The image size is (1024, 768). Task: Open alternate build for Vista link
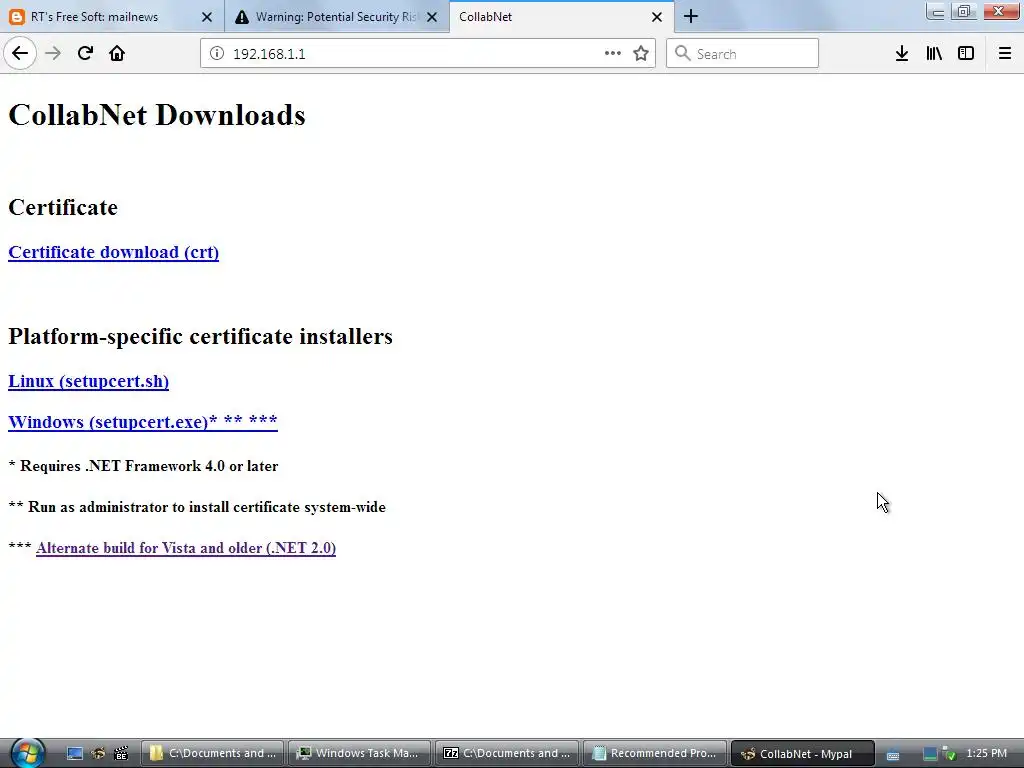[x=186, y=548]
